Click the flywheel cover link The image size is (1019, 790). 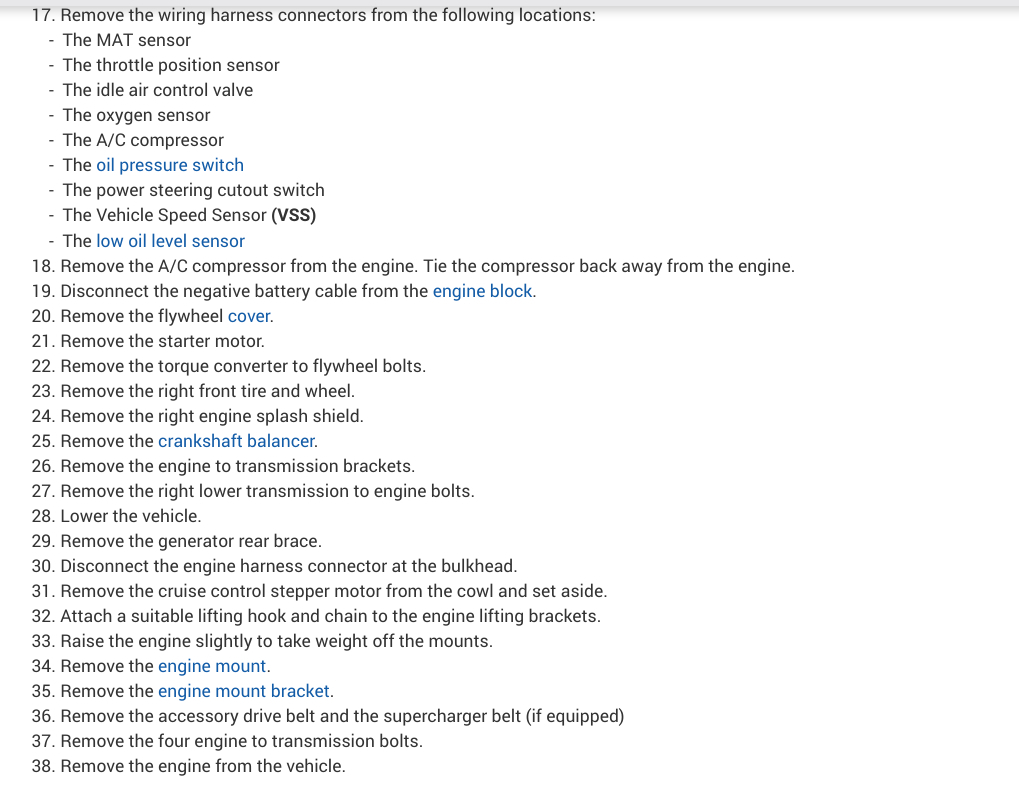pyautogui.click(x=249, y=316)
